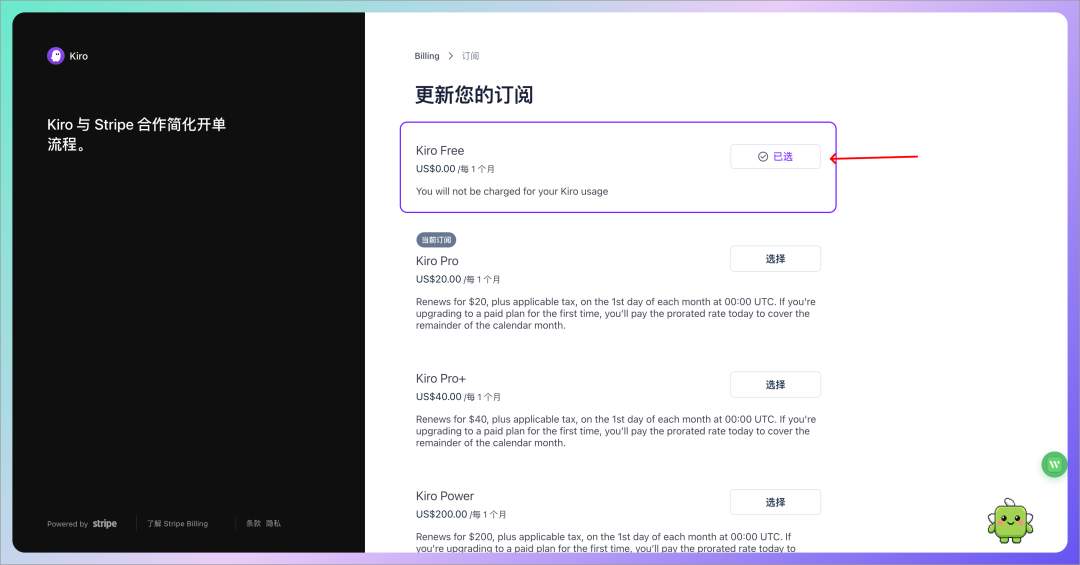
Task: Click the Kiro ghost logo icon
Action: [x=56, y=56]
